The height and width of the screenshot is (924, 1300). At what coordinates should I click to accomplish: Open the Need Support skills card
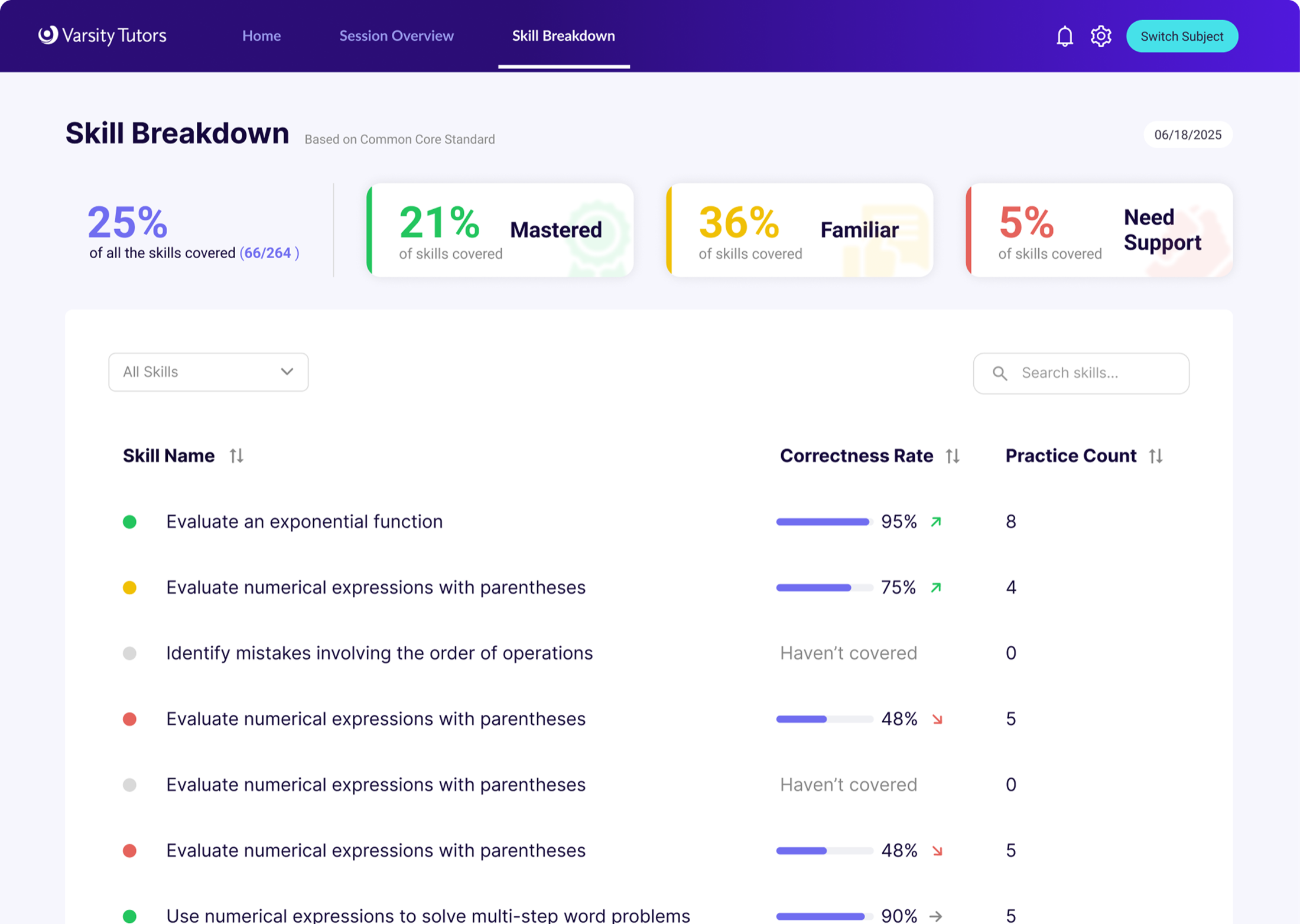[x=1099, y=230]
